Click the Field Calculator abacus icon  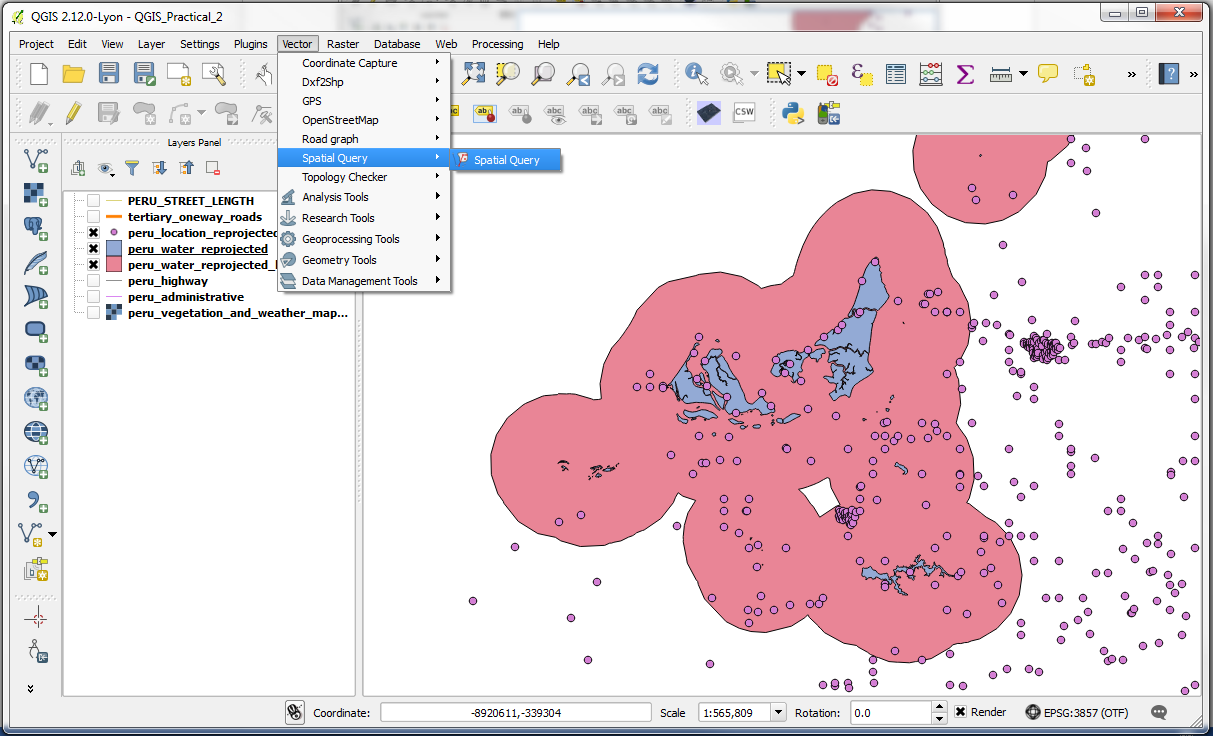930,74
